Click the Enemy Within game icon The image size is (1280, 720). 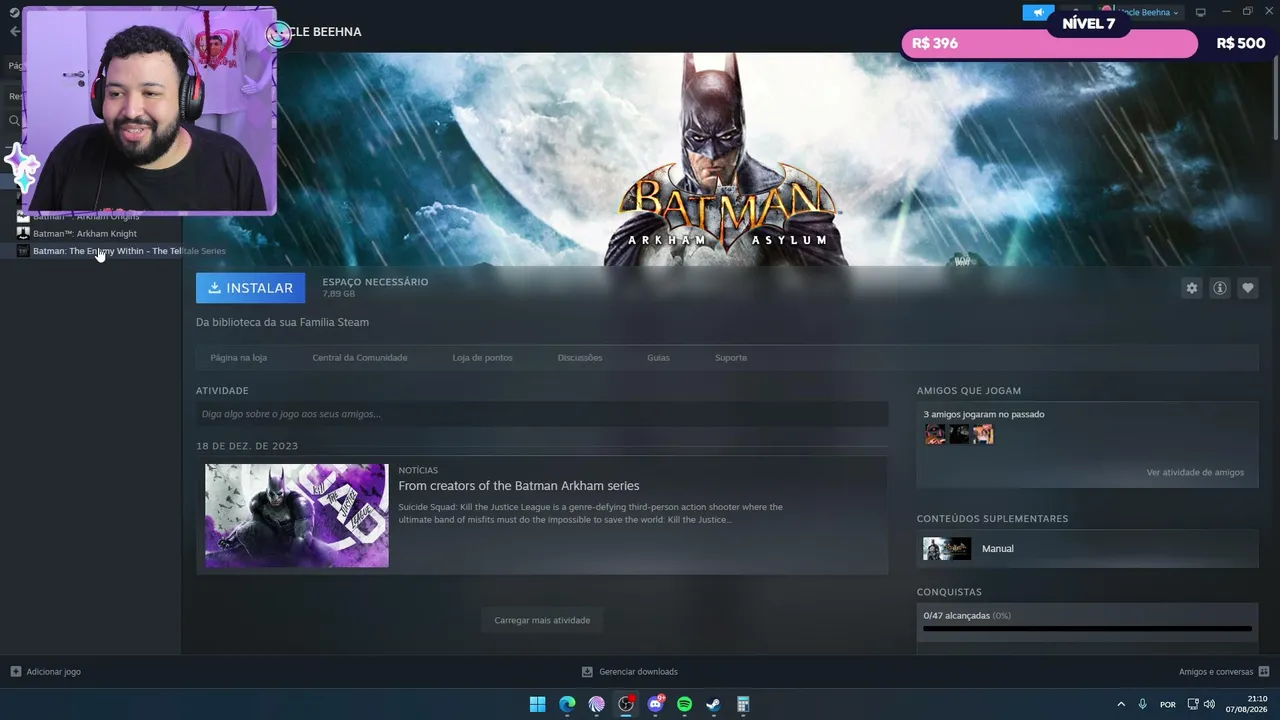23,251
